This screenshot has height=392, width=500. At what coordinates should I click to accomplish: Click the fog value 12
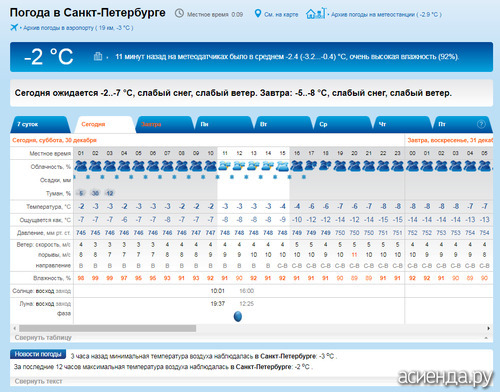point(110,193)
